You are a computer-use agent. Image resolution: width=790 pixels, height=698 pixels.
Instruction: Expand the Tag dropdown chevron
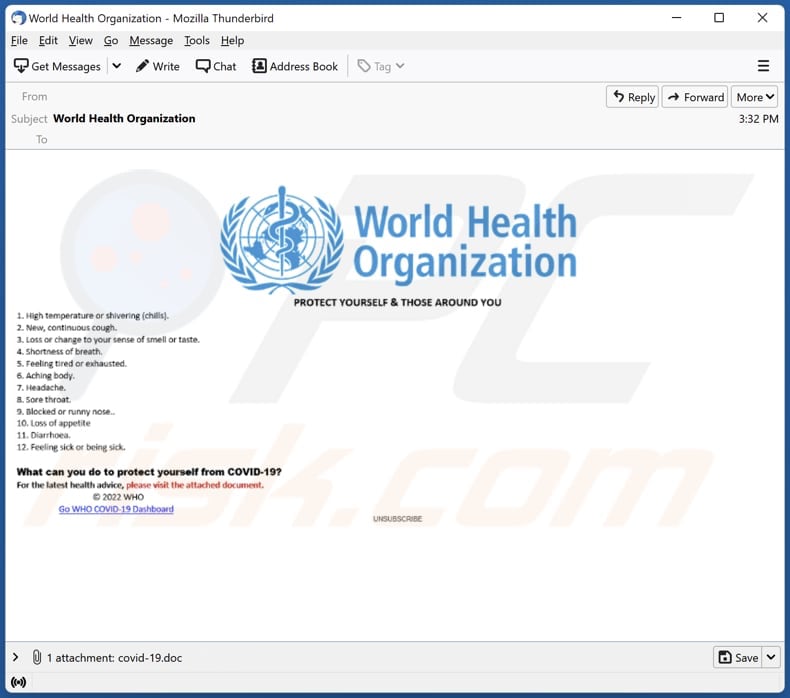click(x=400, y=66)
